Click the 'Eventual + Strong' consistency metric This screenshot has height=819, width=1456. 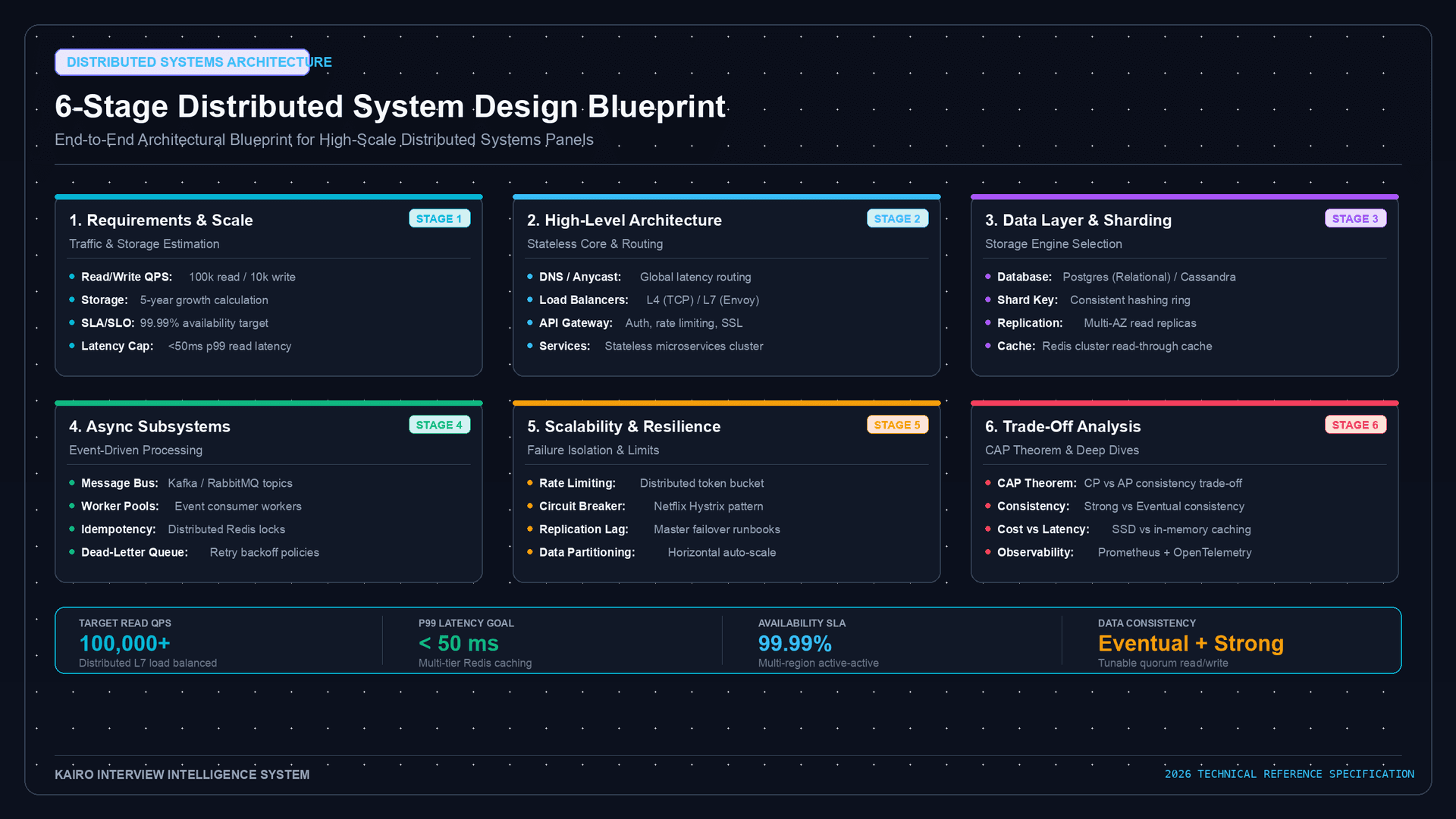[1191, 644]
